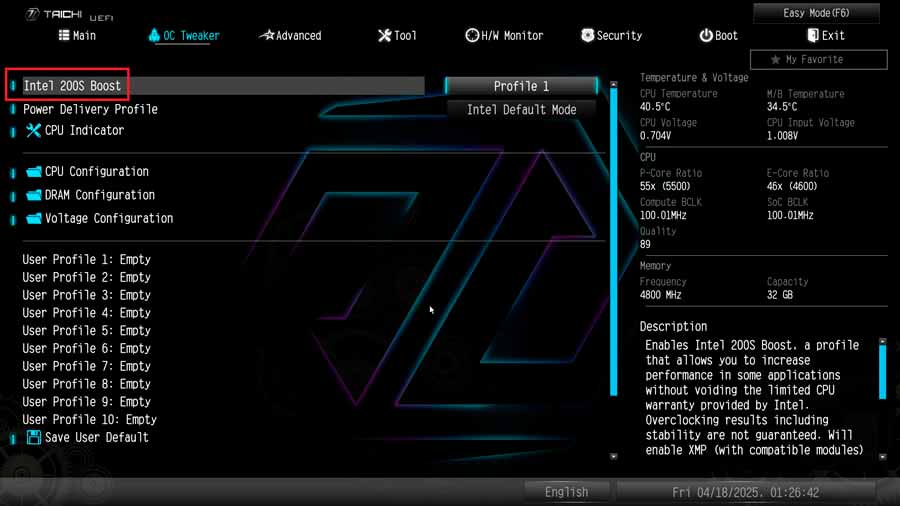Click the Save User Default floppy icon
Screen dimensions: 900x506
[34, 438]
